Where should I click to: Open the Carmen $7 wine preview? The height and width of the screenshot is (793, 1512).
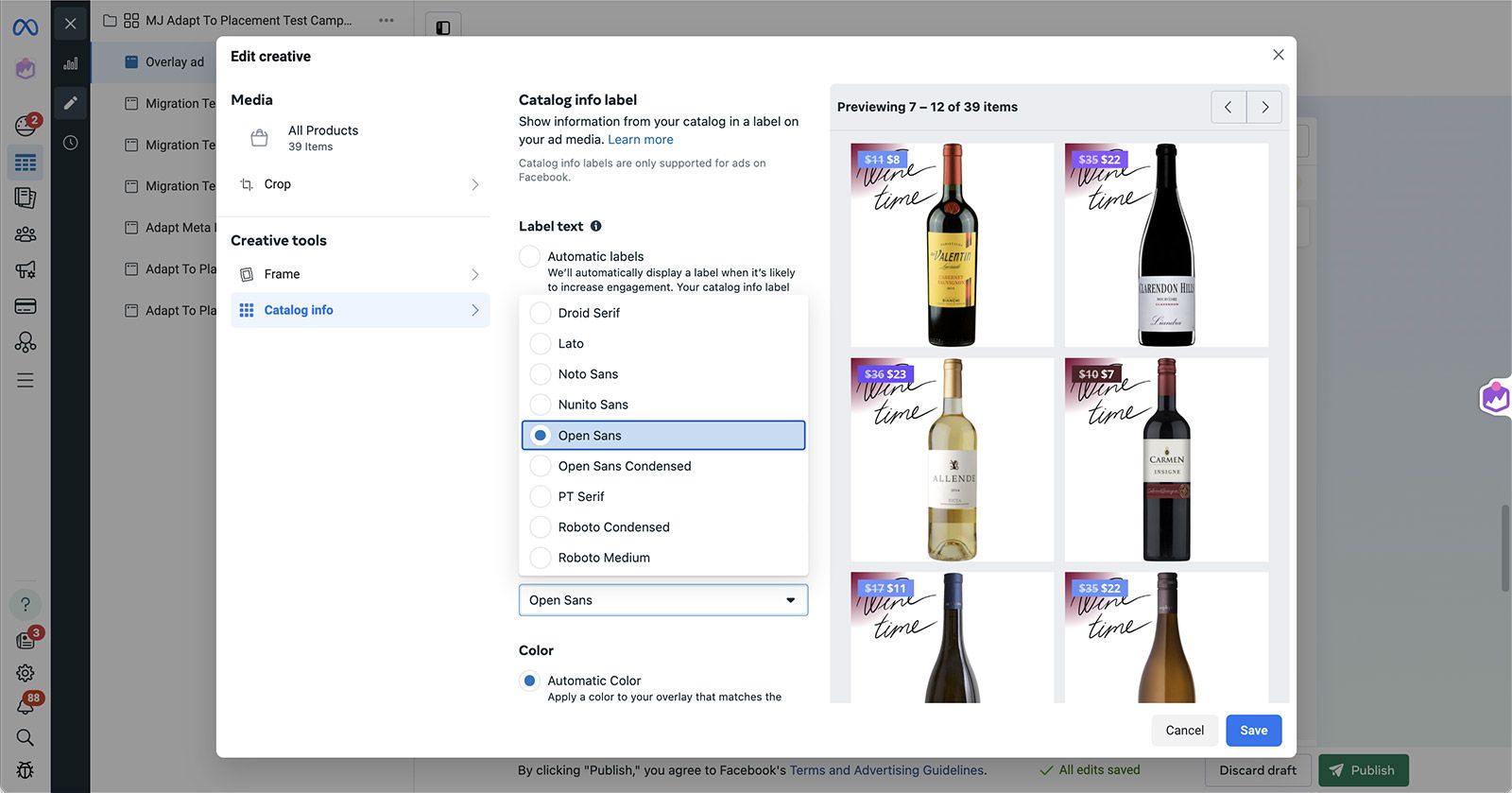click(x=1167, y=459)
